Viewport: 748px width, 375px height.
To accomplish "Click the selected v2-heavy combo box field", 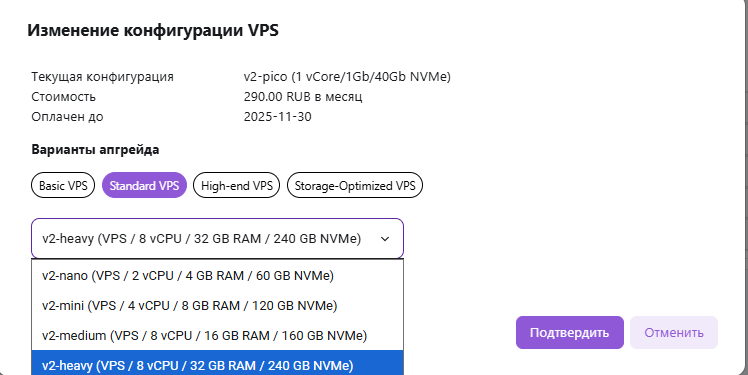I will (218, 239).
